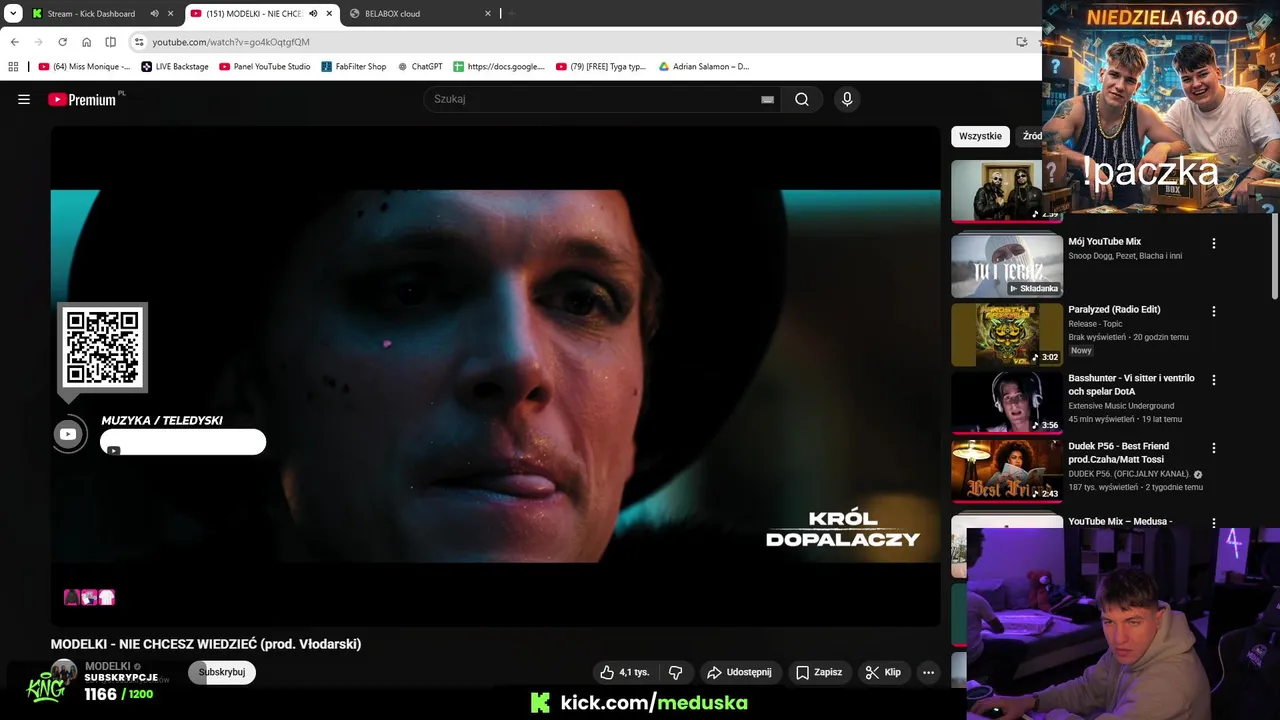Go back with browser back arrow
The image size is (1280, 720).
click(x=14, y=42)
